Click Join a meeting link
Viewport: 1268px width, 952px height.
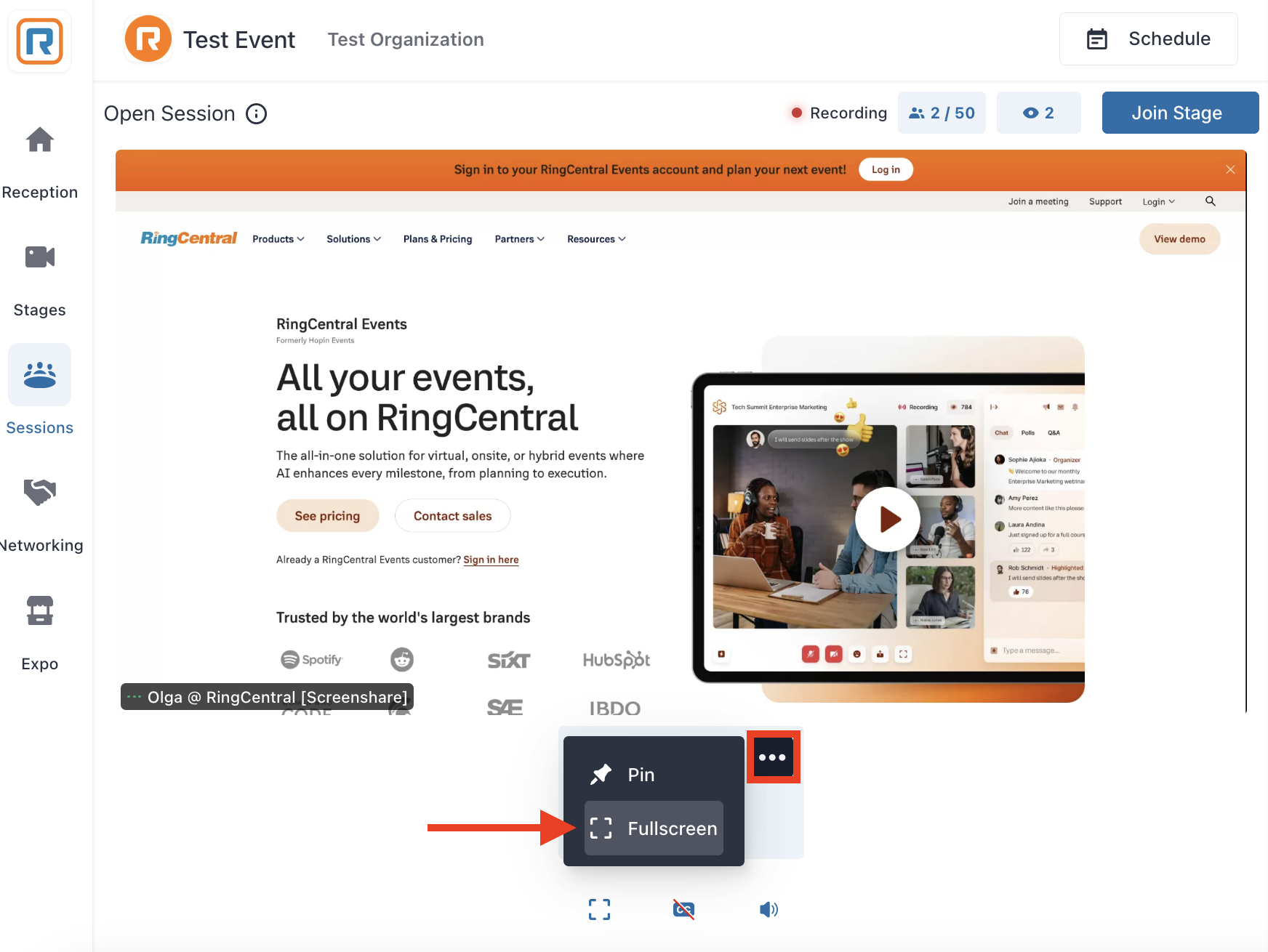coord(1038,202)
